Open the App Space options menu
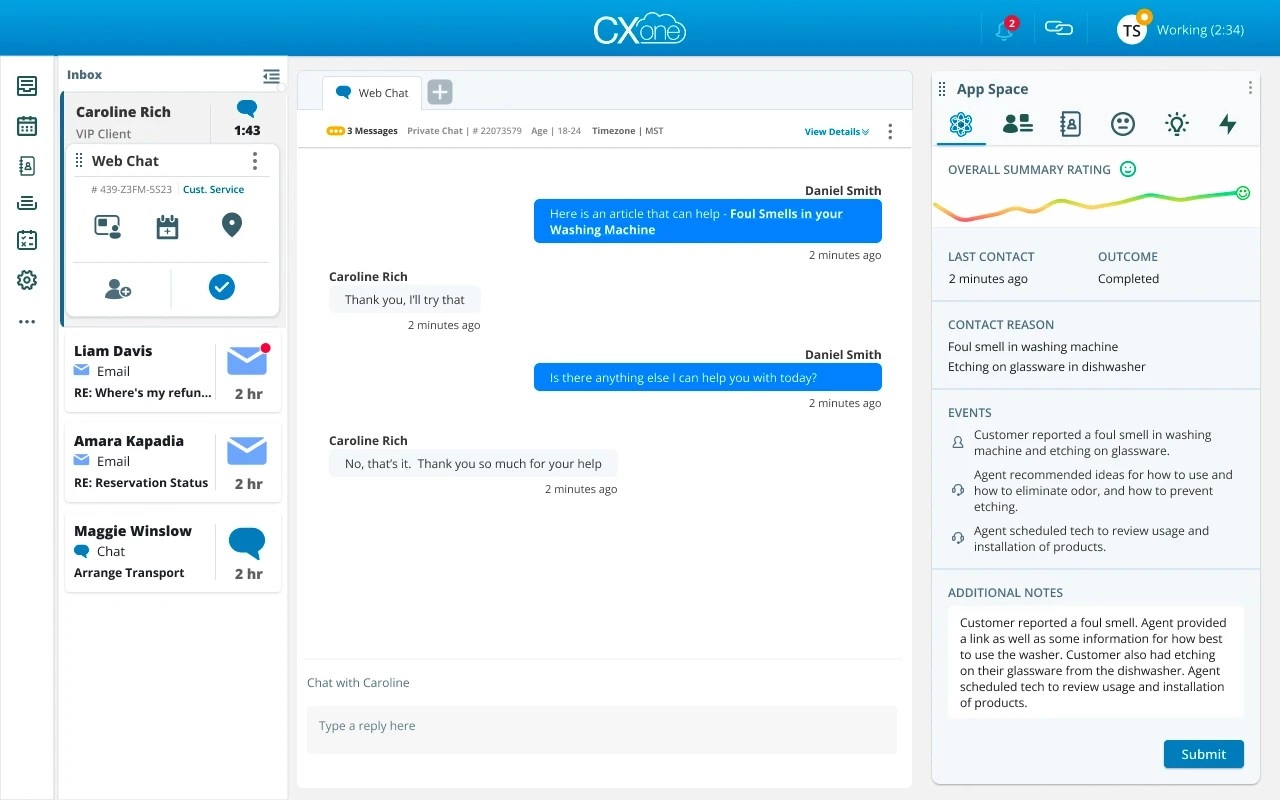1280x800 pixels. (1249, 88)
